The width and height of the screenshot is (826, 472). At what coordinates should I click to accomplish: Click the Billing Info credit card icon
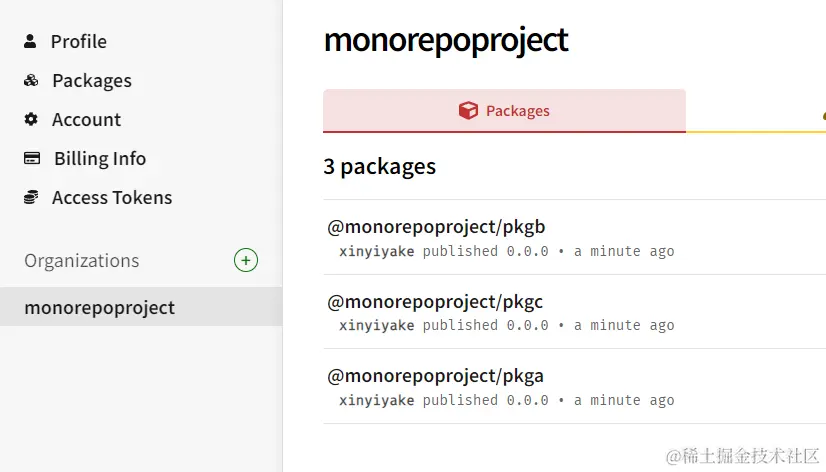click(32, 158)
